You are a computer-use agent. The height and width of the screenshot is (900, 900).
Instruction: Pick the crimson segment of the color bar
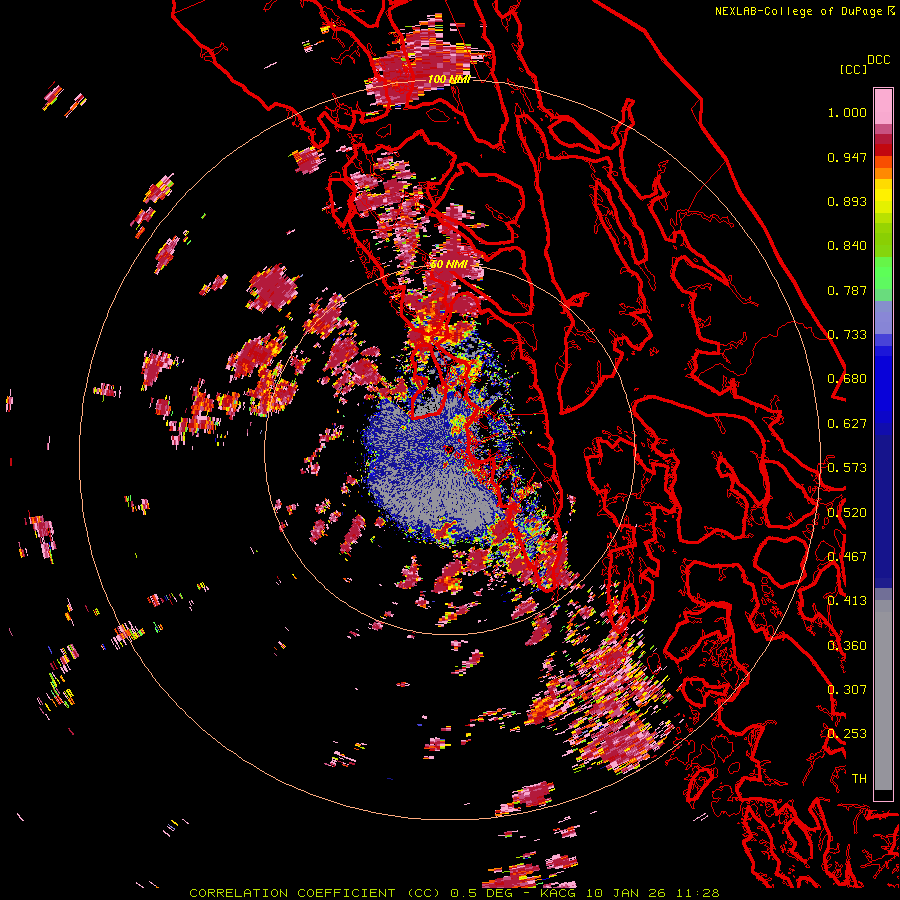tap(883, 139)
